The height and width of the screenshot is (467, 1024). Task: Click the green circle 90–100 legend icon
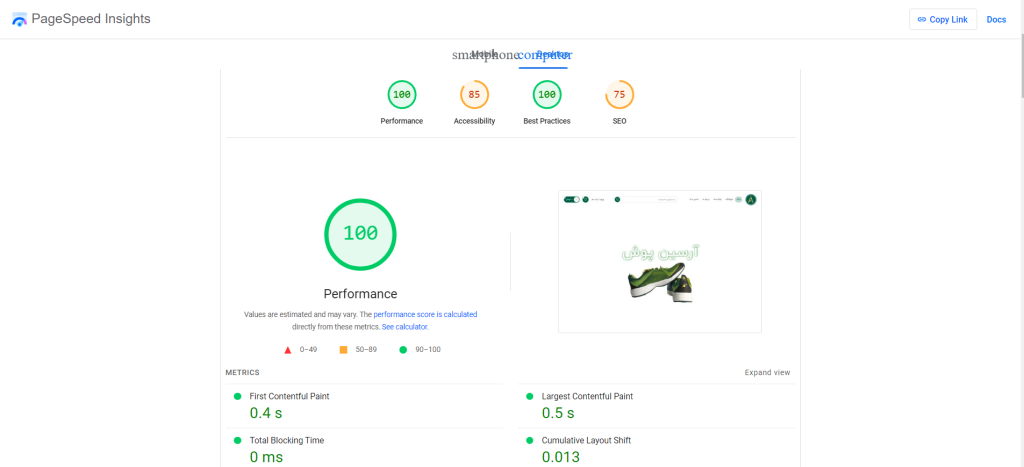403,350
